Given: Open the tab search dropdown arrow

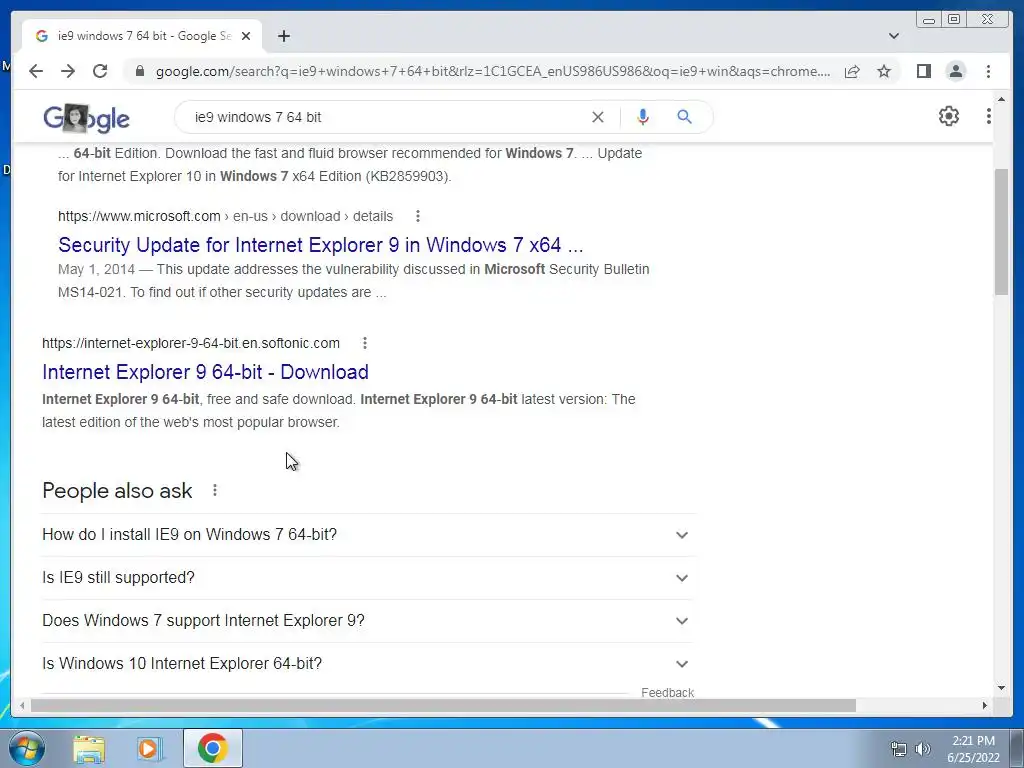Looking at the screenshot, I should 894,36.
